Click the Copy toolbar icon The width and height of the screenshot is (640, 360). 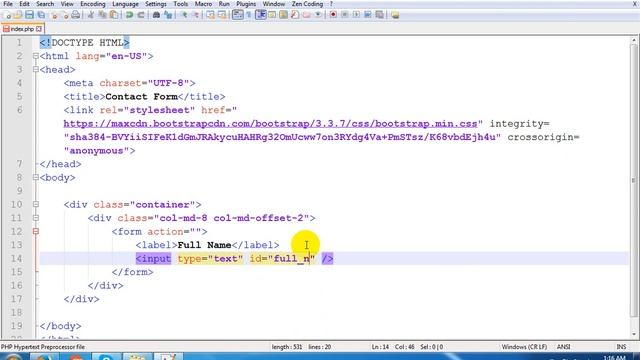click(102, 15)
